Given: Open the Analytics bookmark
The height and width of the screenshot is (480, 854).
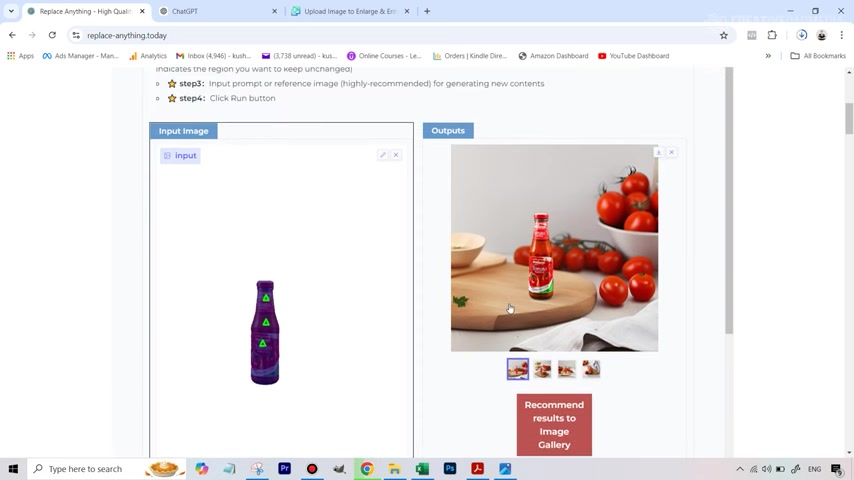Looking at the screenshot, I should pyautogui.click(x=148, y=56).
